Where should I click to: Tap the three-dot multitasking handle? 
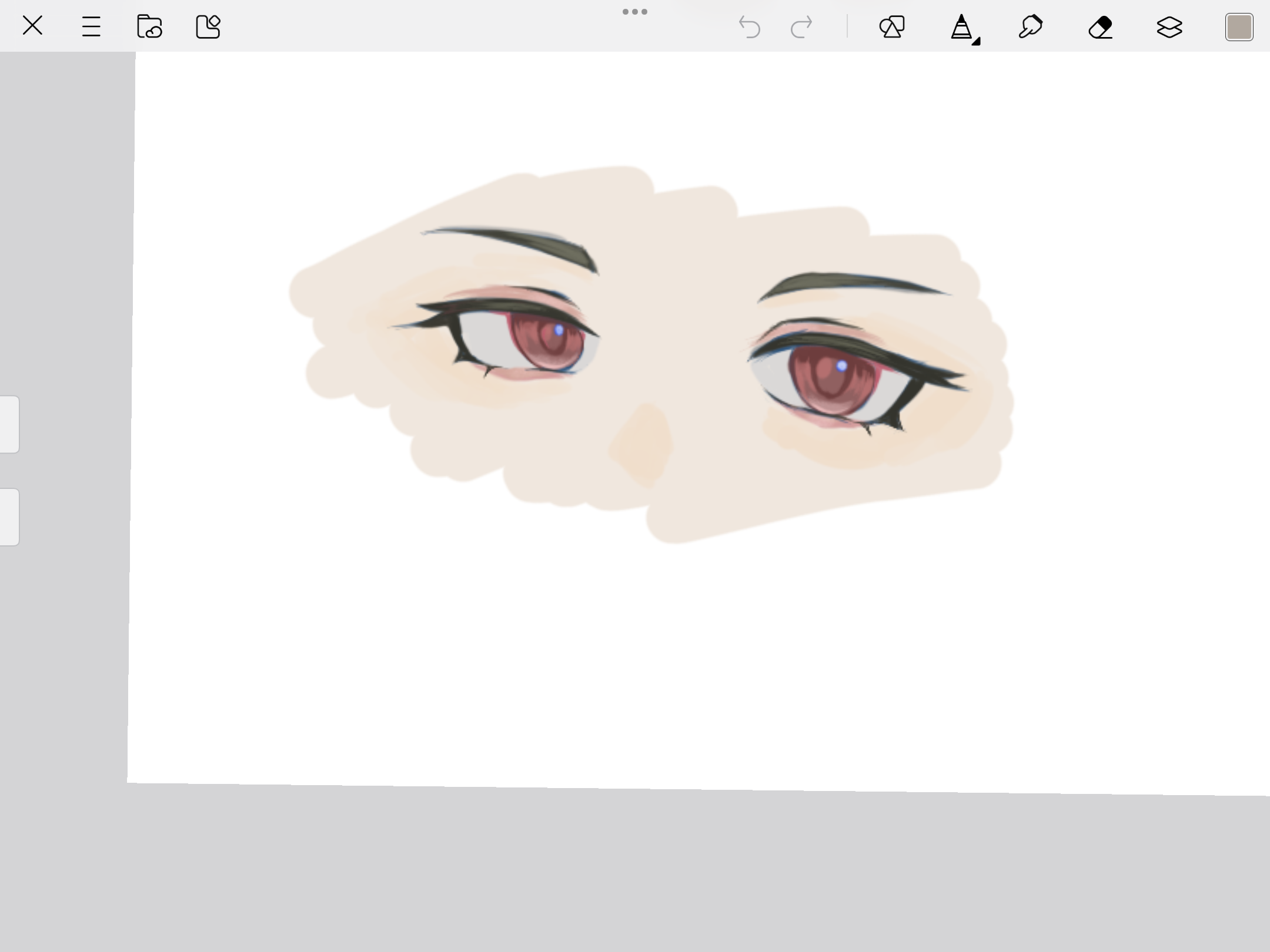tap(635, 12)
